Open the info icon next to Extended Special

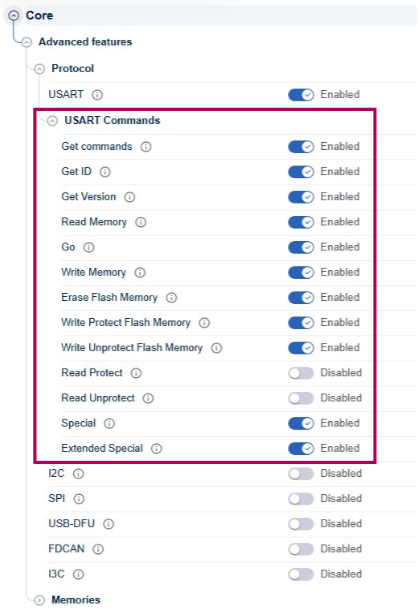pyautogui.click(x=157, y=449)
